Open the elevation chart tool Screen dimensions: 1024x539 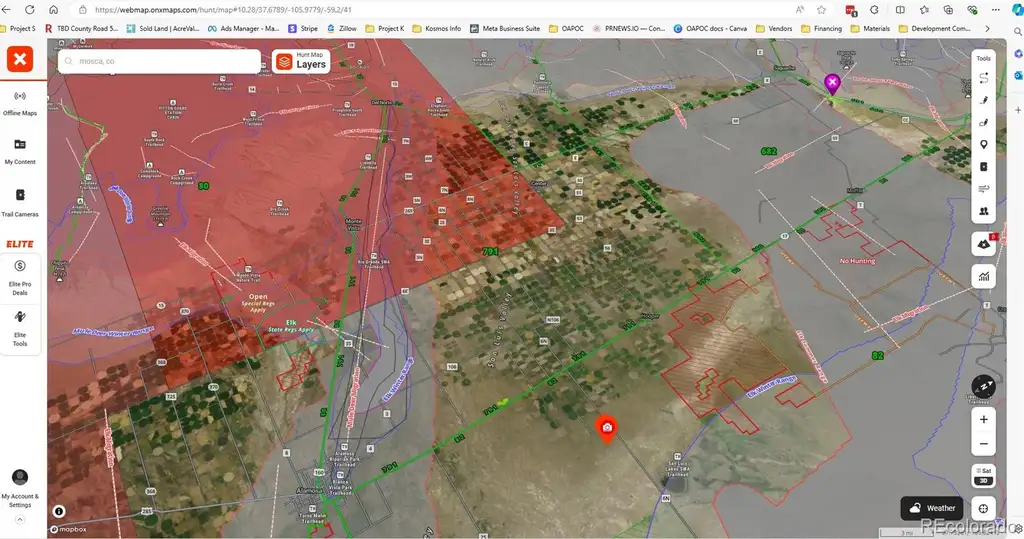pos(984,276)
